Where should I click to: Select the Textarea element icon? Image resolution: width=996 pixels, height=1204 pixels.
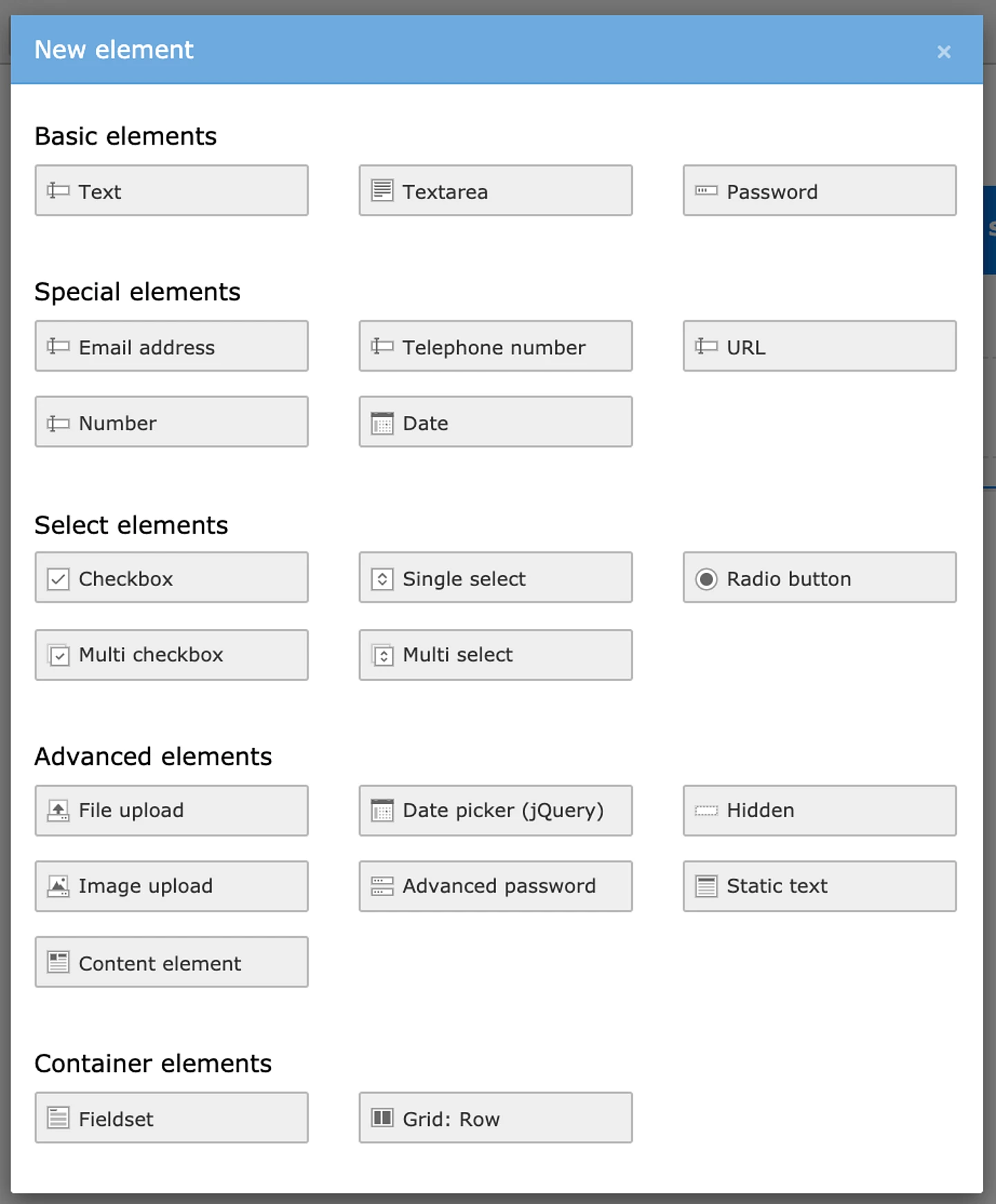click(382, 190)
